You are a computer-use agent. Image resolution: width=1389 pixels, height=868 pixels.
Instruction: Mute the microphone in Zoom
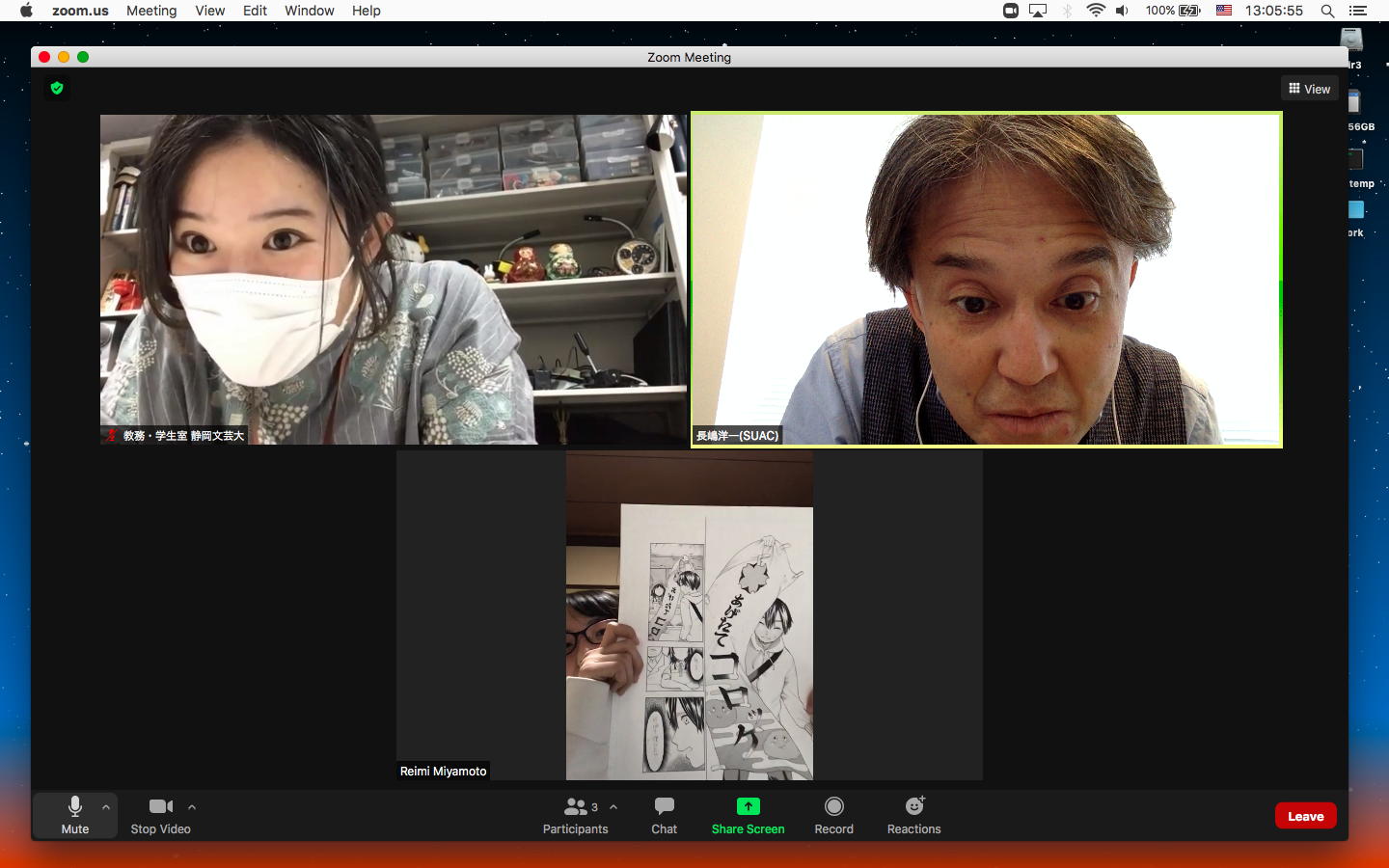click(x=75, y=815)
